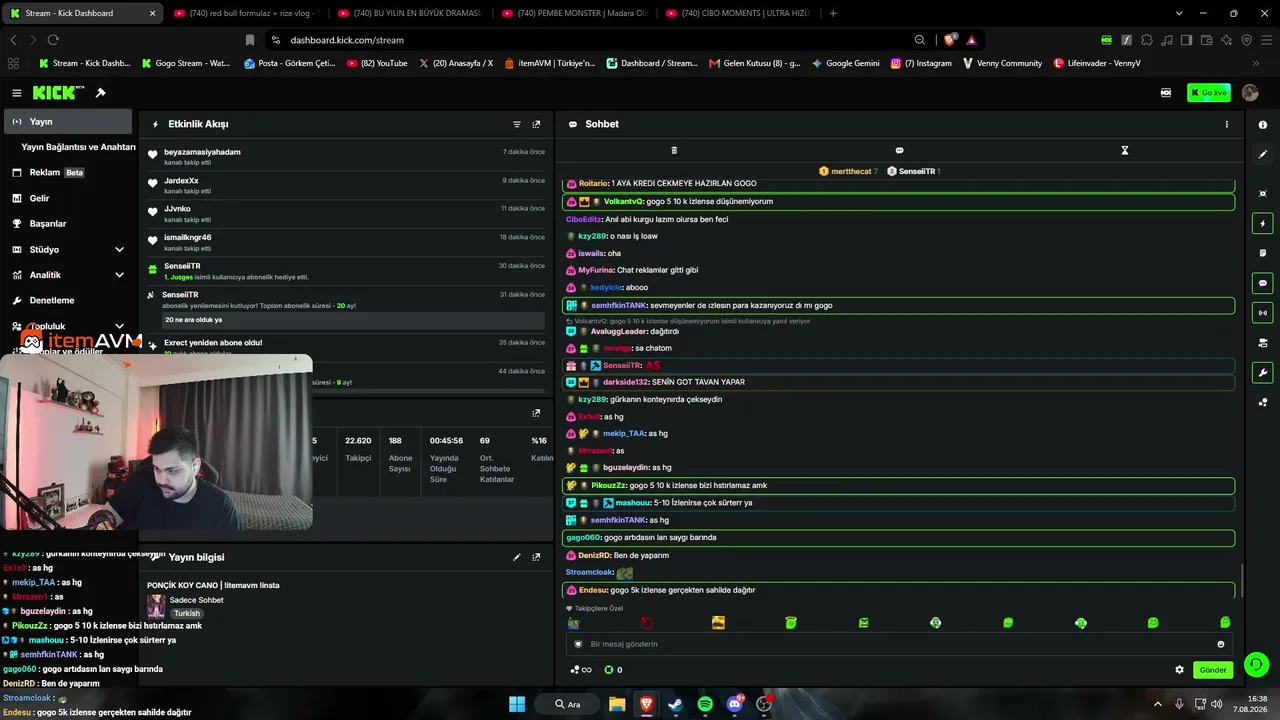The width and height of the screenshot is (1280, 720).
Task: Open Yayın Bağlantısı ve Anahtarı page
Action: tap(78, 147)
